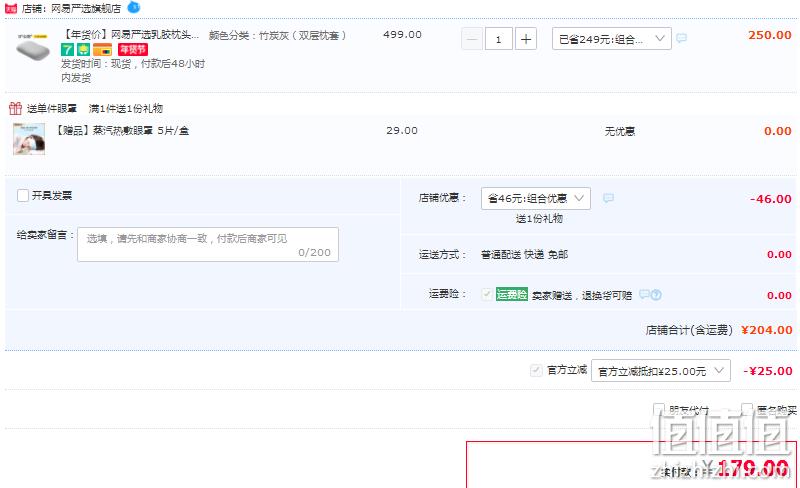Click the pillow subtotal 250.00
Viewport: 800px width, 488px height.
tap(769, 35)
